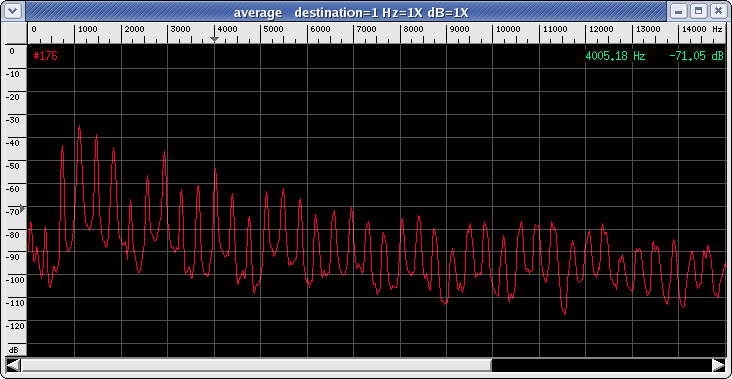Click the 4005.18 Hz frequency readout

[x=615, y=56]
